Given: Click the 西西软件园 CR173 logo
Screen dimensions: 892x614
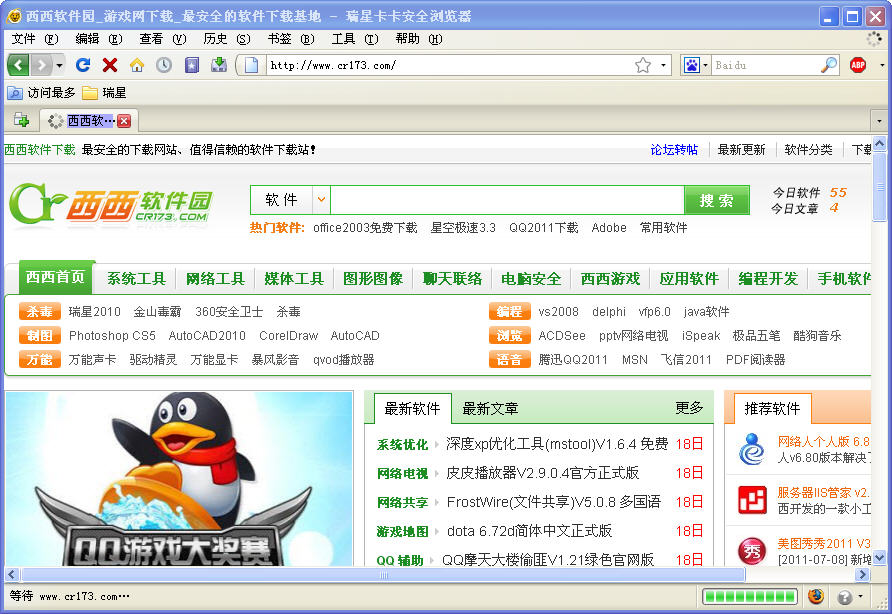Looking at the screenshot, I should (x=111, y=204).
